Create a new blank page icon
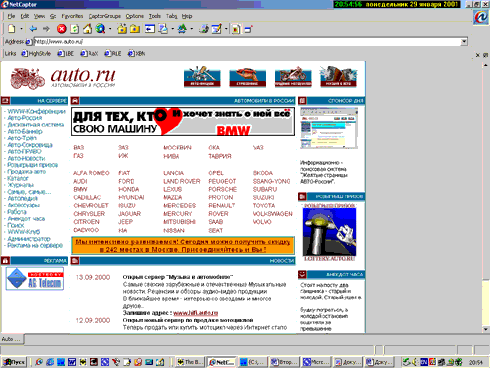Image resolution: width=490 pixels, height=368 pixels. [12, 29]
